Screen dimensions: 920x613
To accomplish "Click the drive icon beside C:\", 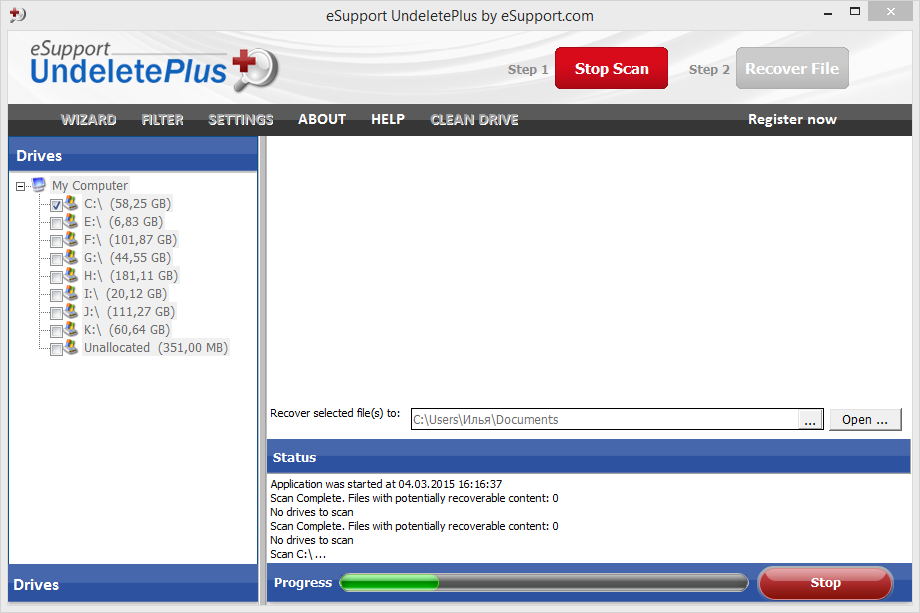I will point(72,203).
